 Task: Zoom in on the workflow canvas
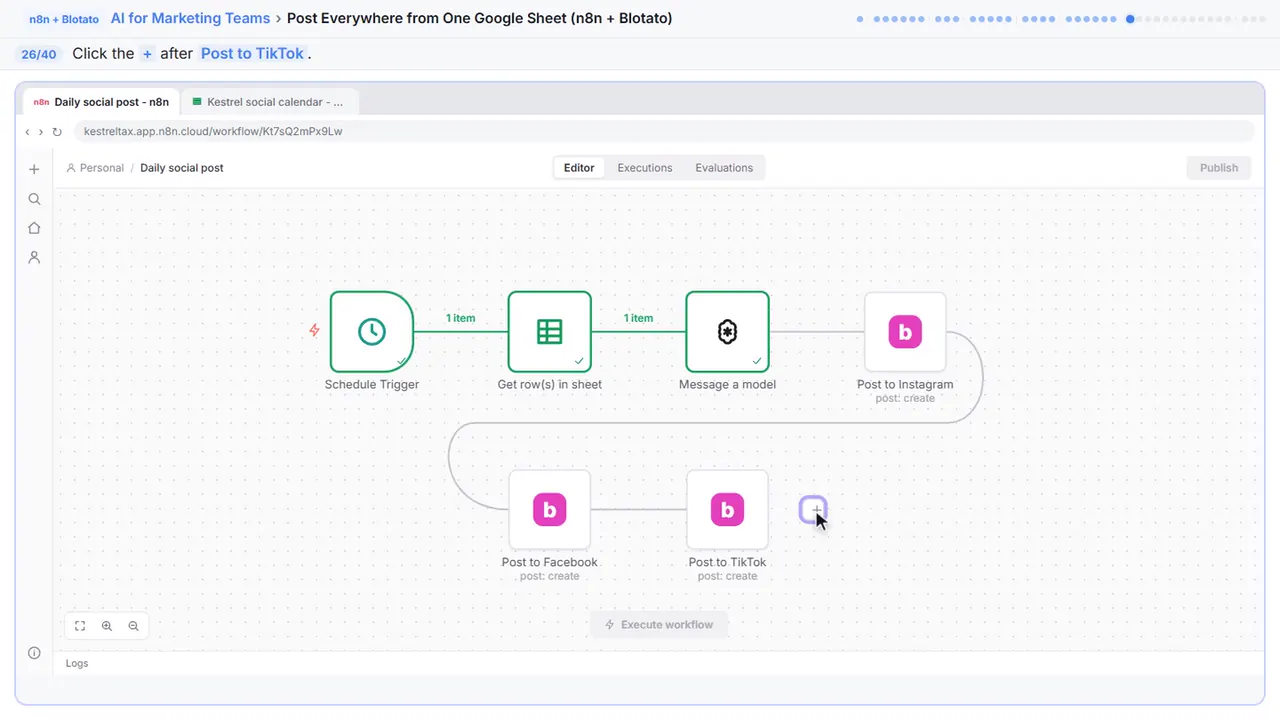pos(107,626)
